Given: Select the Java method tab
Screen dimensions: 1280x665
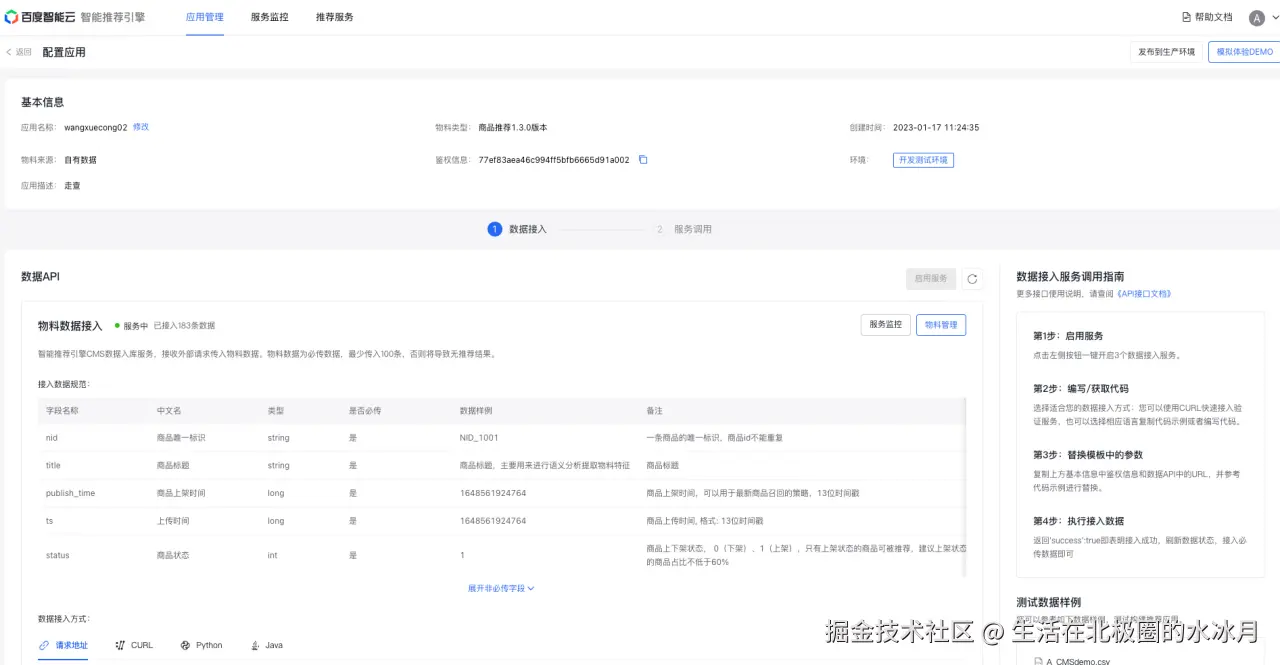Looking at the screenshot, I should click(x=267, y=645).
